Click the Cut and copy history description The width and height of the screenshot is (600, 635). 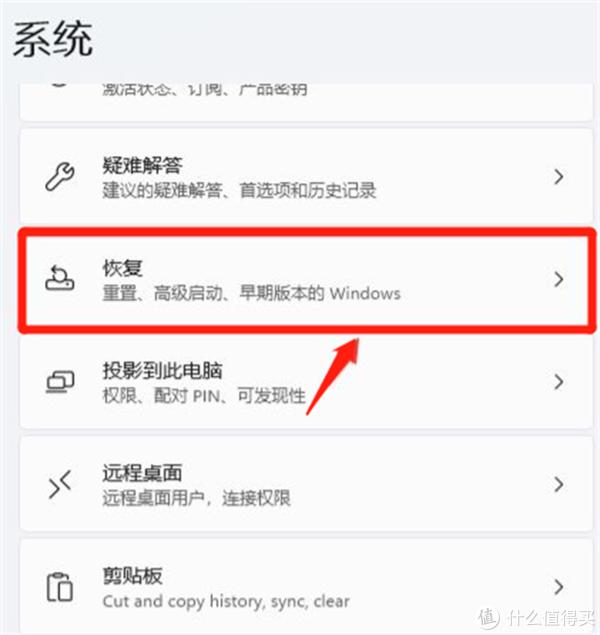point(226,601)
